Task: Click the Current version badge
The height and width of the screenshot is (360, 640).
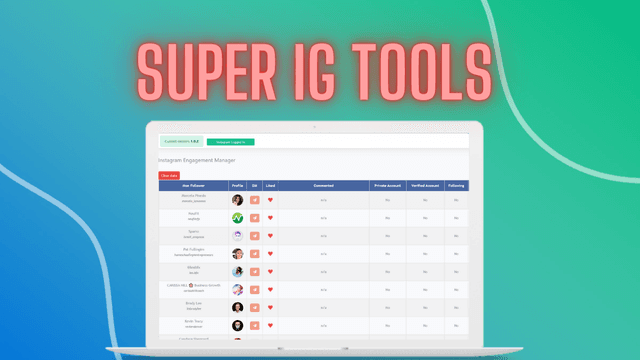Action: point(182,141)
